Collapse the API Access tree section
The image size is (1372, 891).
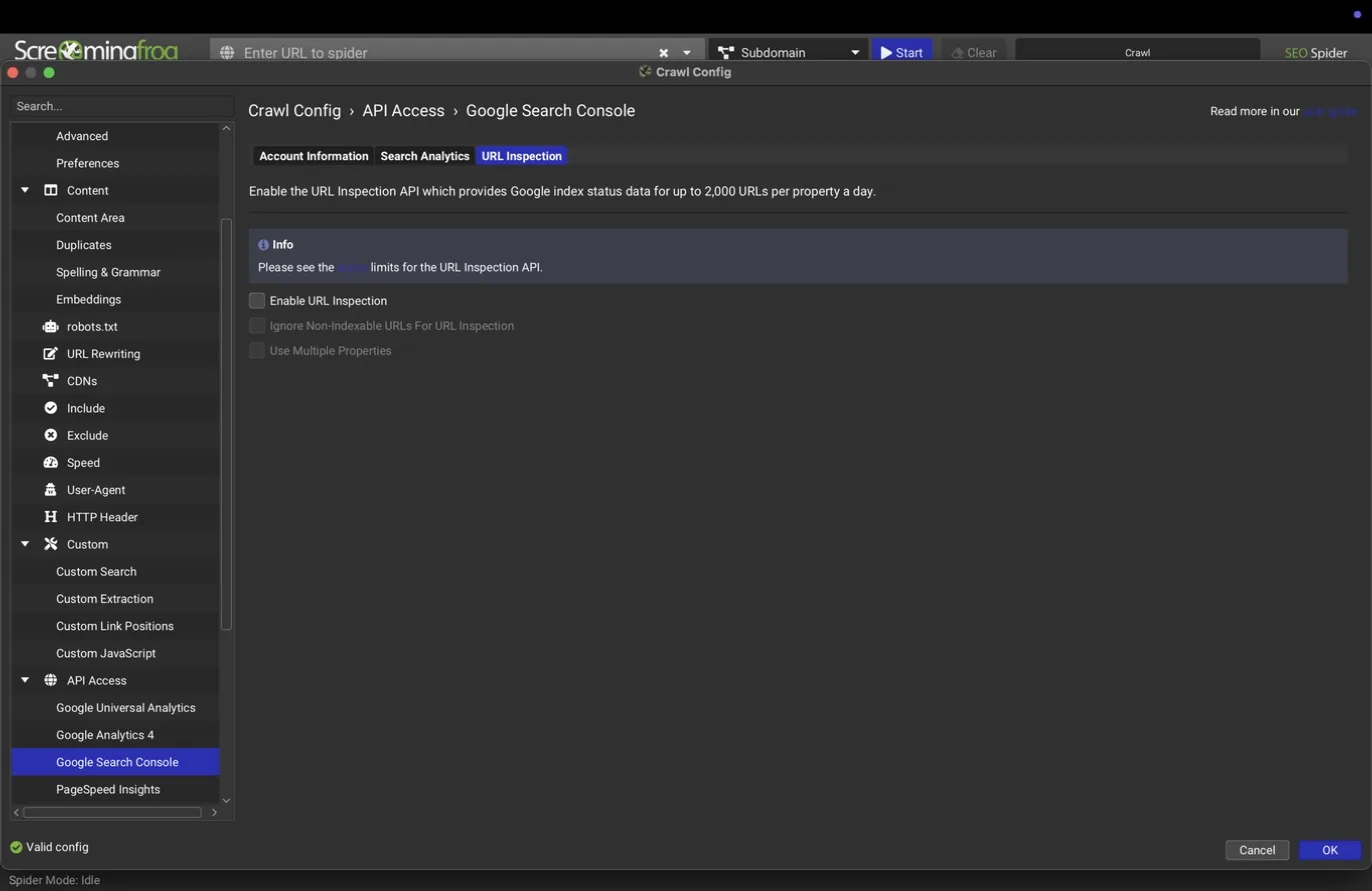click(x=25, y=680)
